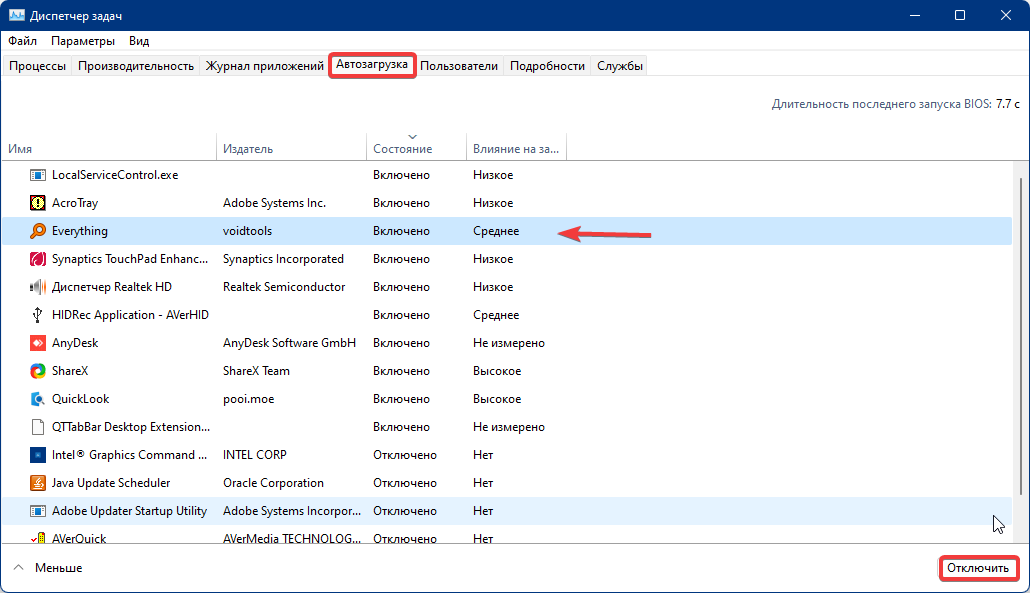1030x593 pixels.
Task: Click the AcroTray yellow icon
Action: [38, 203]
